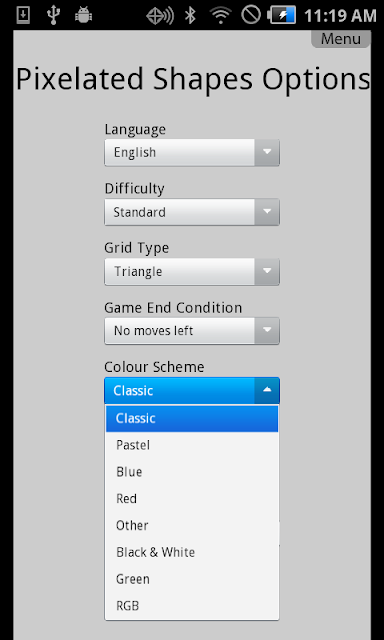Image resolution: width=384 pixels, height=640 pixels.
Task: Collapse the Colour Scheme Classic dropdown
Action: click(192, 391)
